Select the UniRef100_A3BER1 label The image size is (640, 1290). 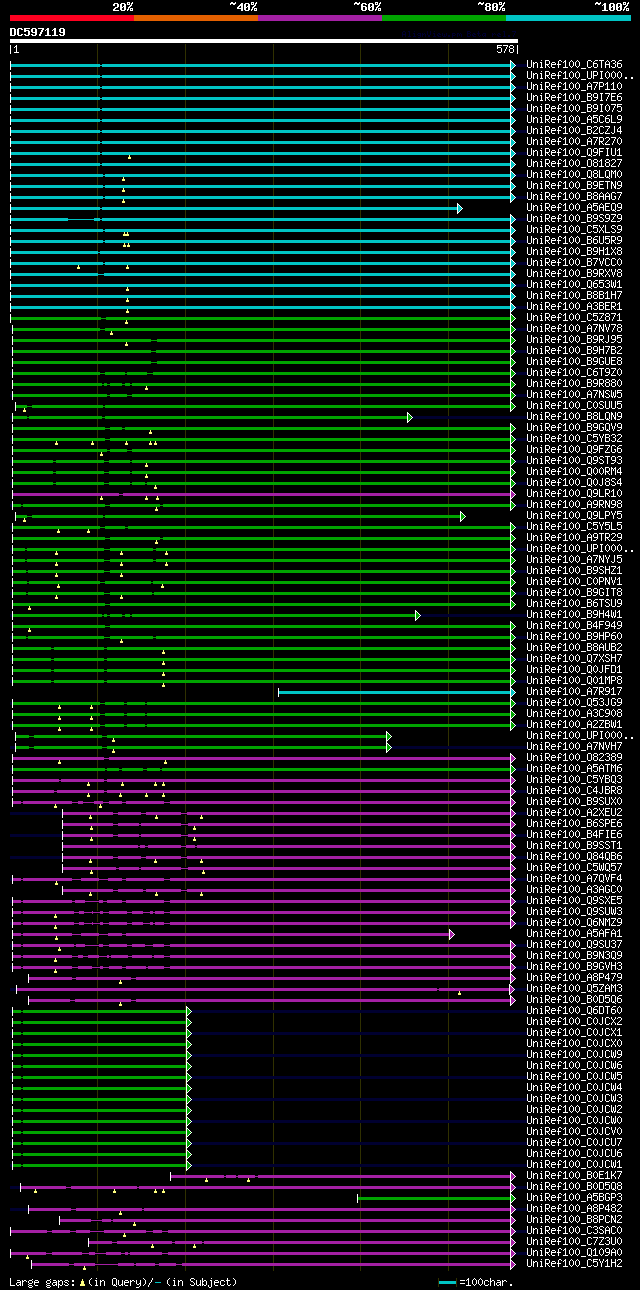coord(574,307)
